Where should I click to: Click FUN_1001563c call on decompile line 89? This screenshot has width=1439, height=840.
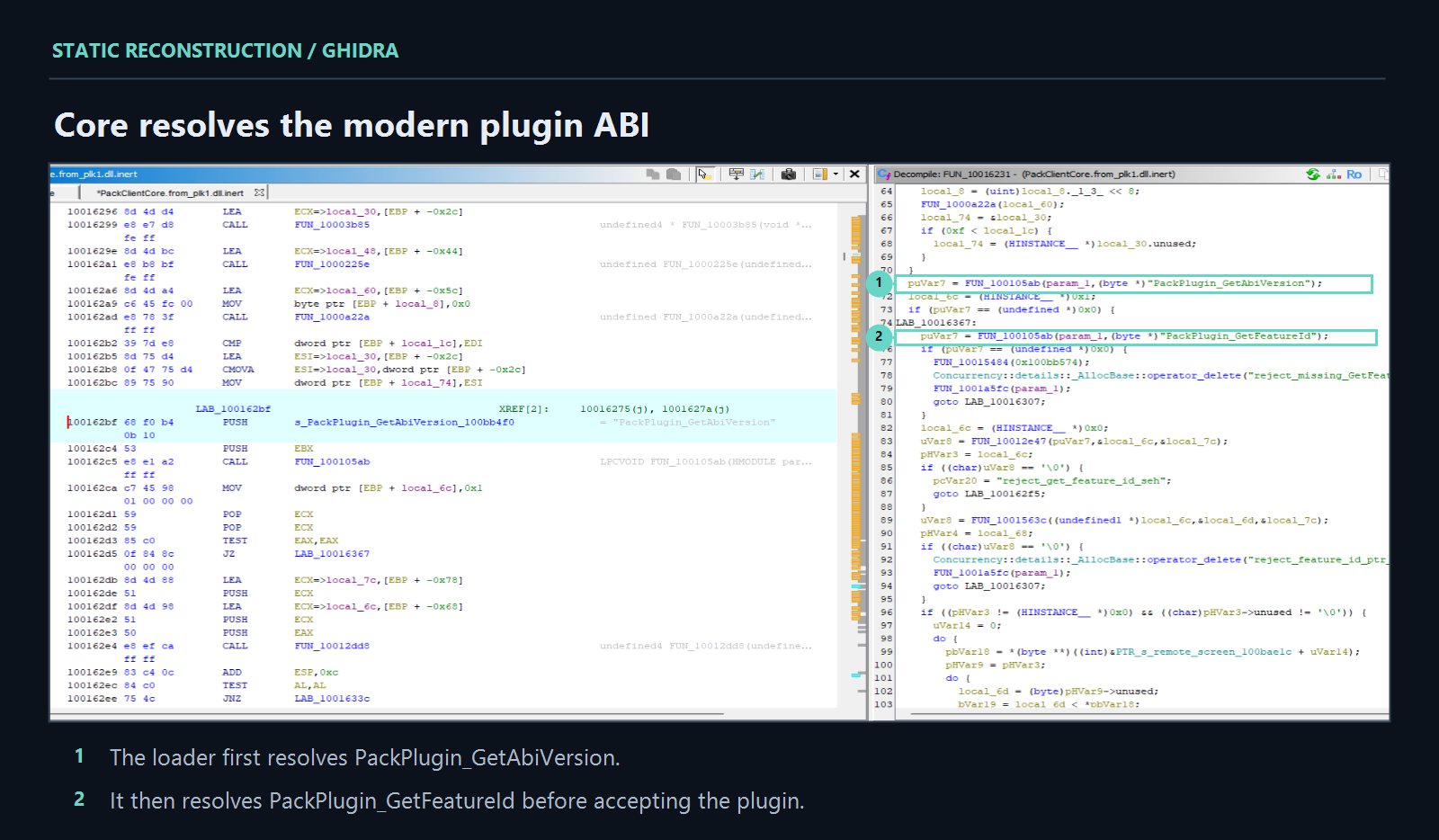[x=1008, y=520]
